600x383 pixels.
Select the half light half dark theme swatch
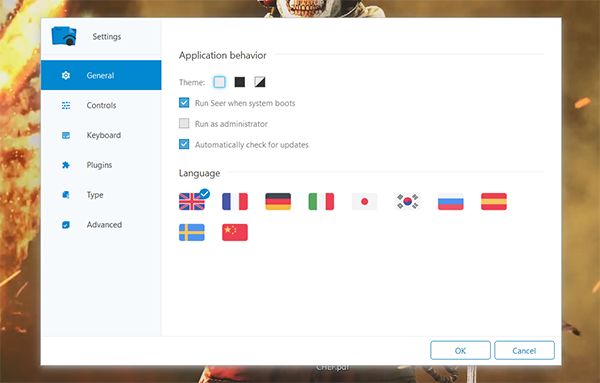260,82
